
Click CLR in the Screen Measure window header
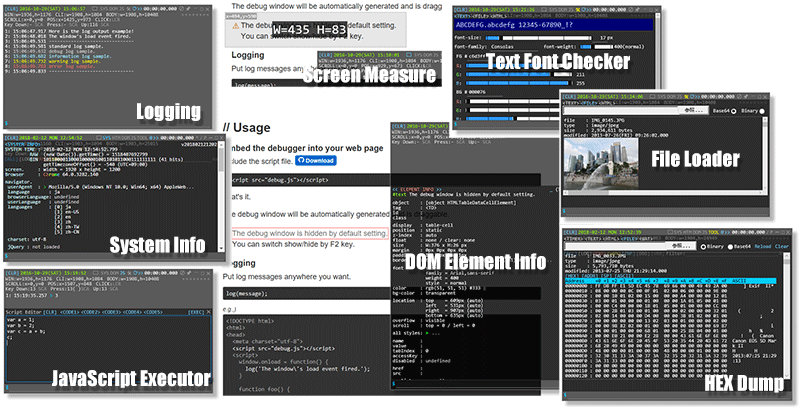(x=326, y=55)
